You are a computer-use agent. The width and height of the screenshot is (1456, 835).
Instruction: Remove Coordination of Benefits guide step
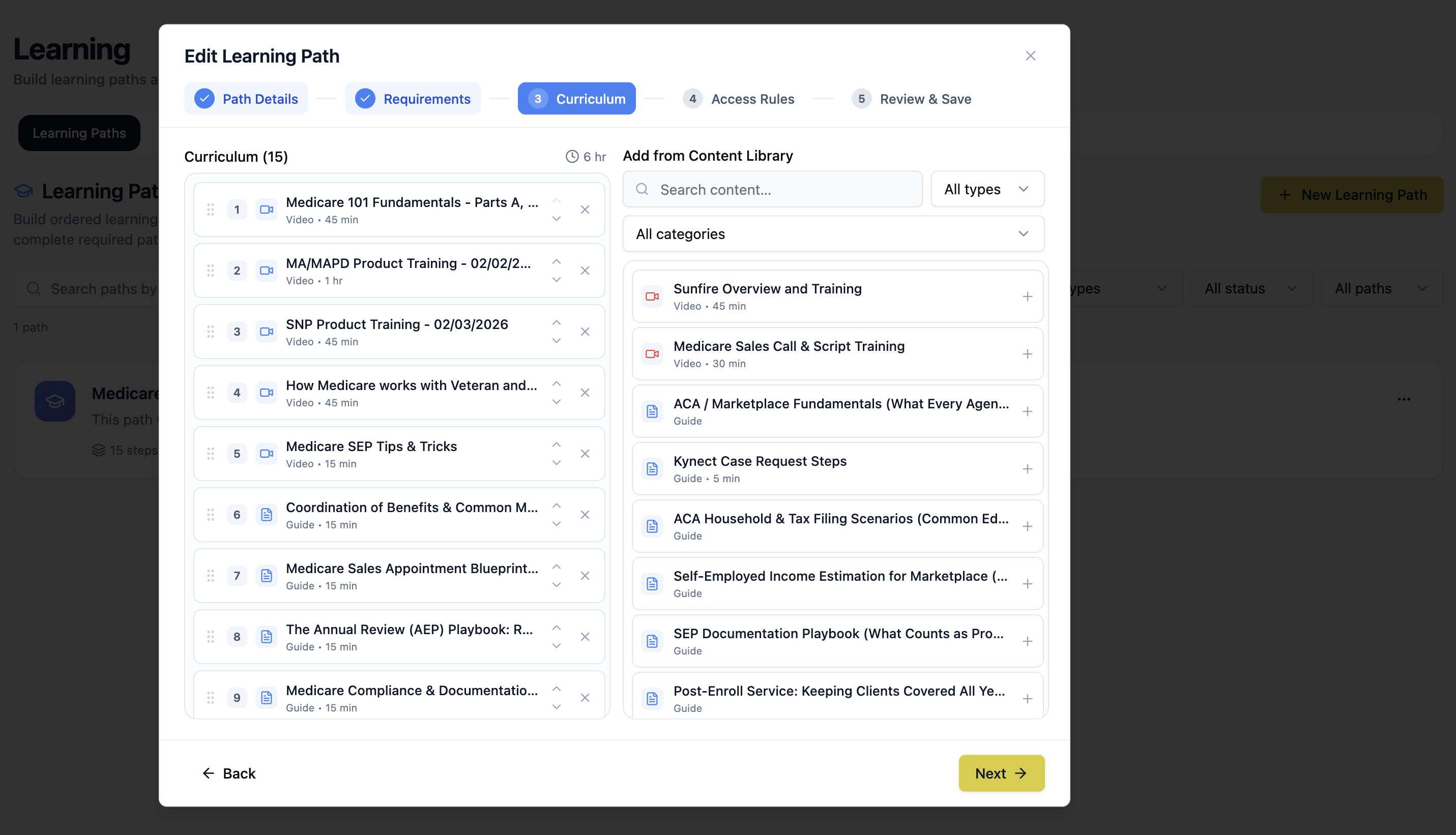(x=585, y=515)
